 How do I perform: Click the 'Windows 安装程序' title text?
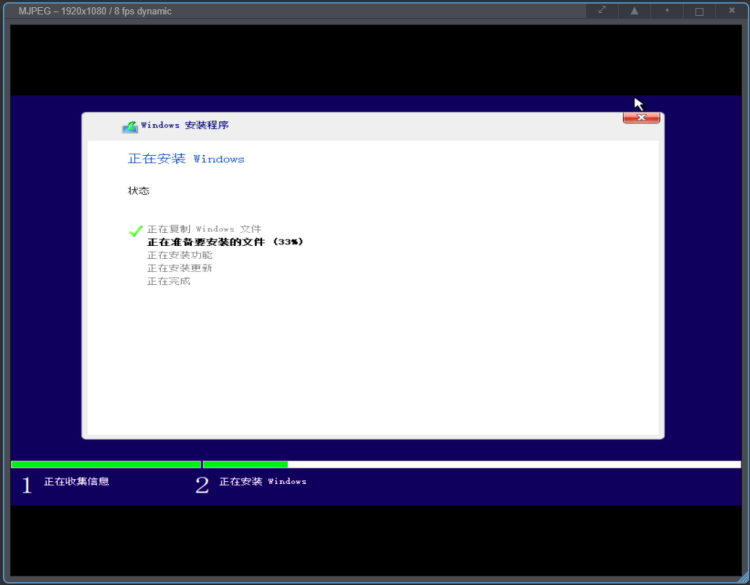pos(185,125)
